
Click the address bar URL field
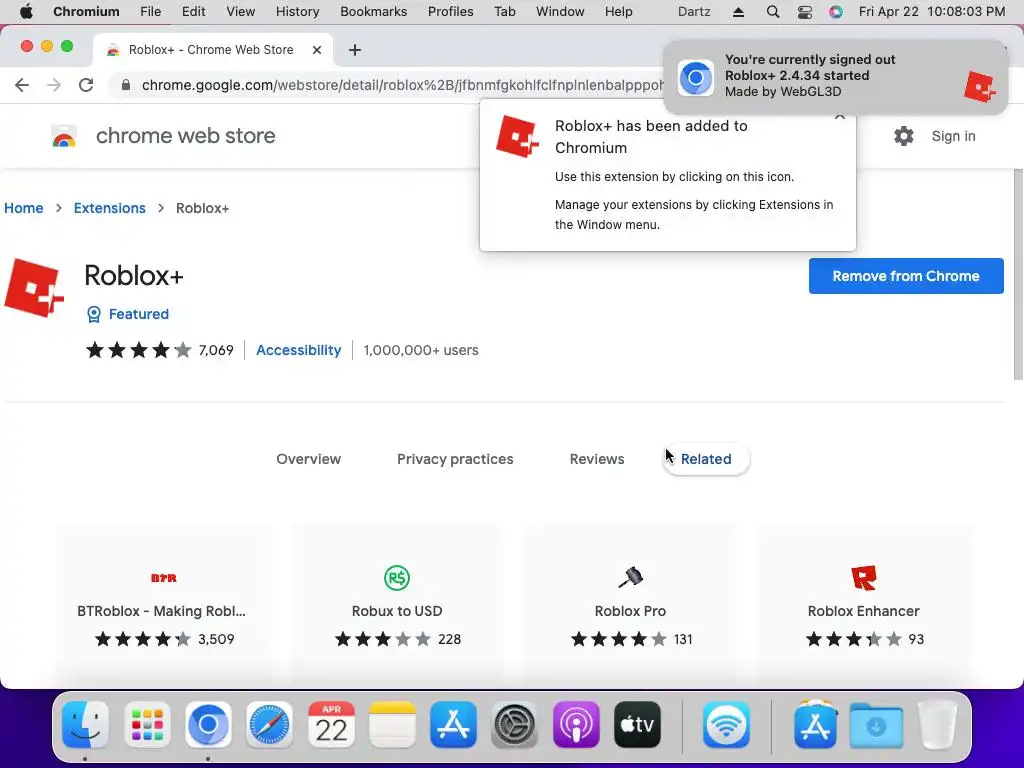(x=402, y=85)
